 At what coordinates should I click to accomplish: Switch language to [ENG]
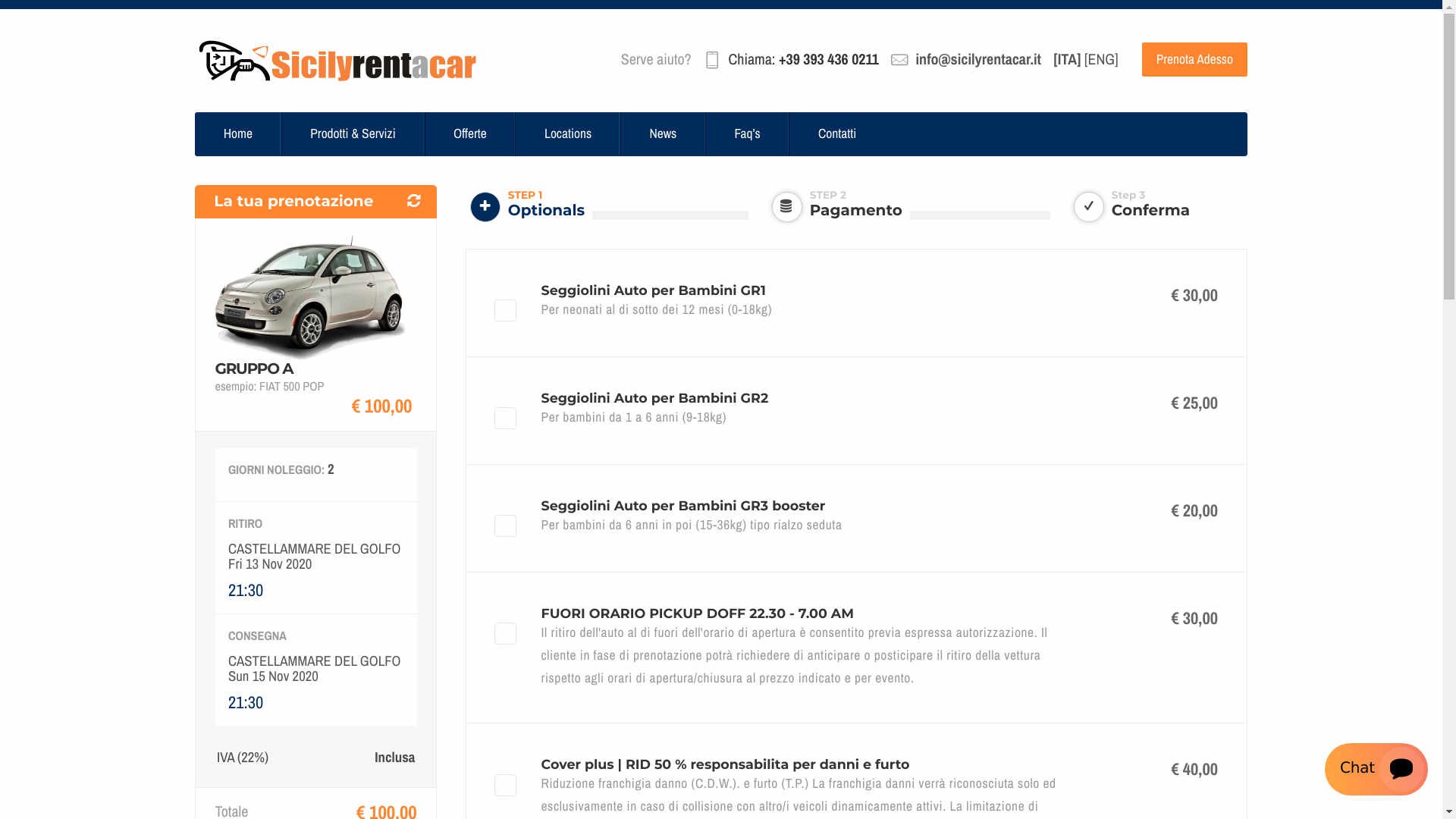(x=1101, y=59)
